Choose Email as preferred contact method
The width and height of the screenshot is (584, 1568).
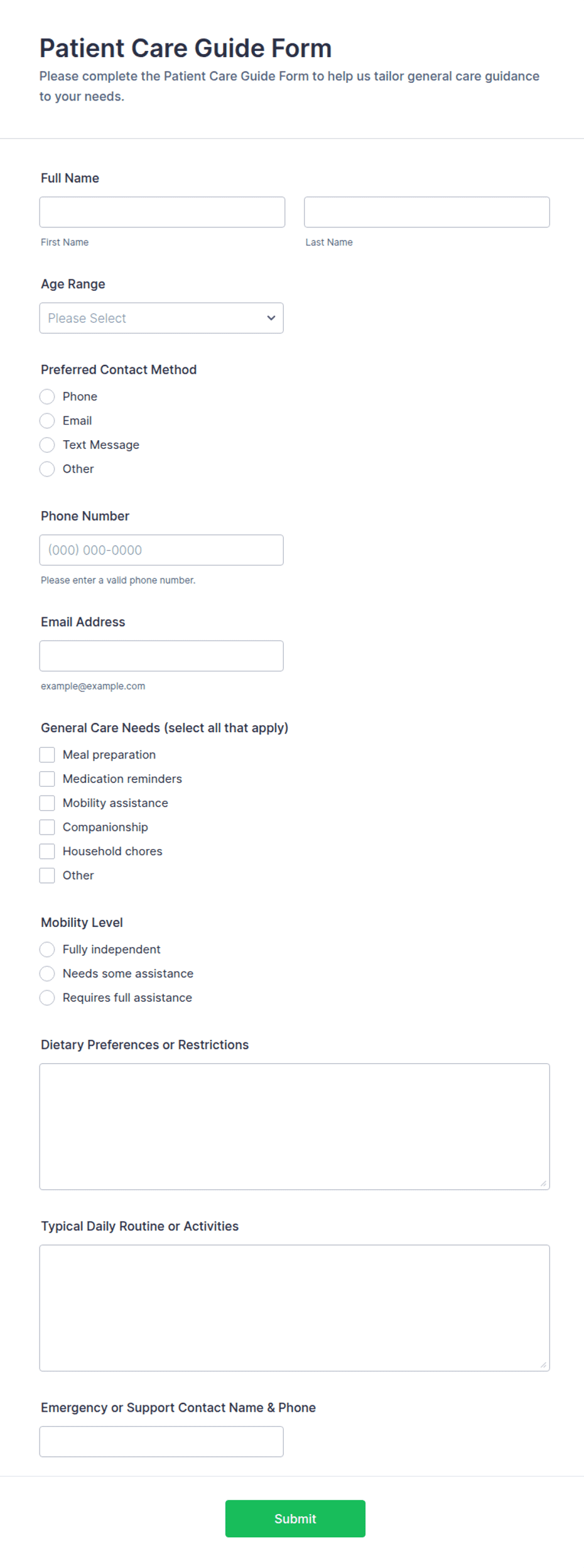pyautogui.click(x=47, y=421)
